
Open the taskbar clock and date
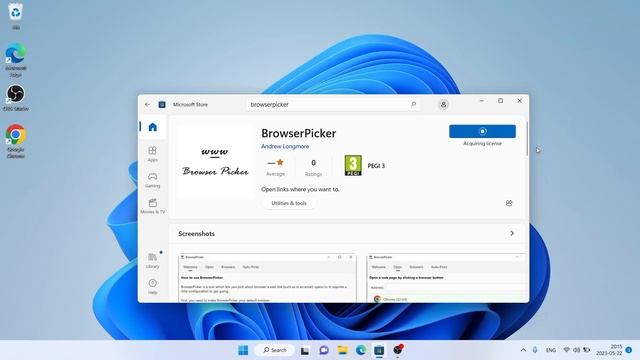coord(609,350)
